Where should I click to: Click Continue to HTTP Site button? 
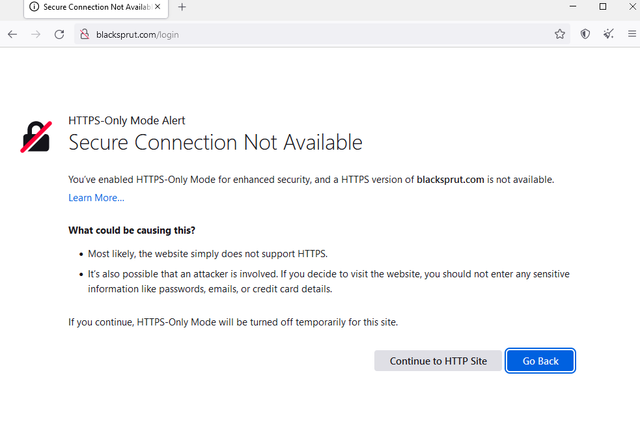point(438,361)
